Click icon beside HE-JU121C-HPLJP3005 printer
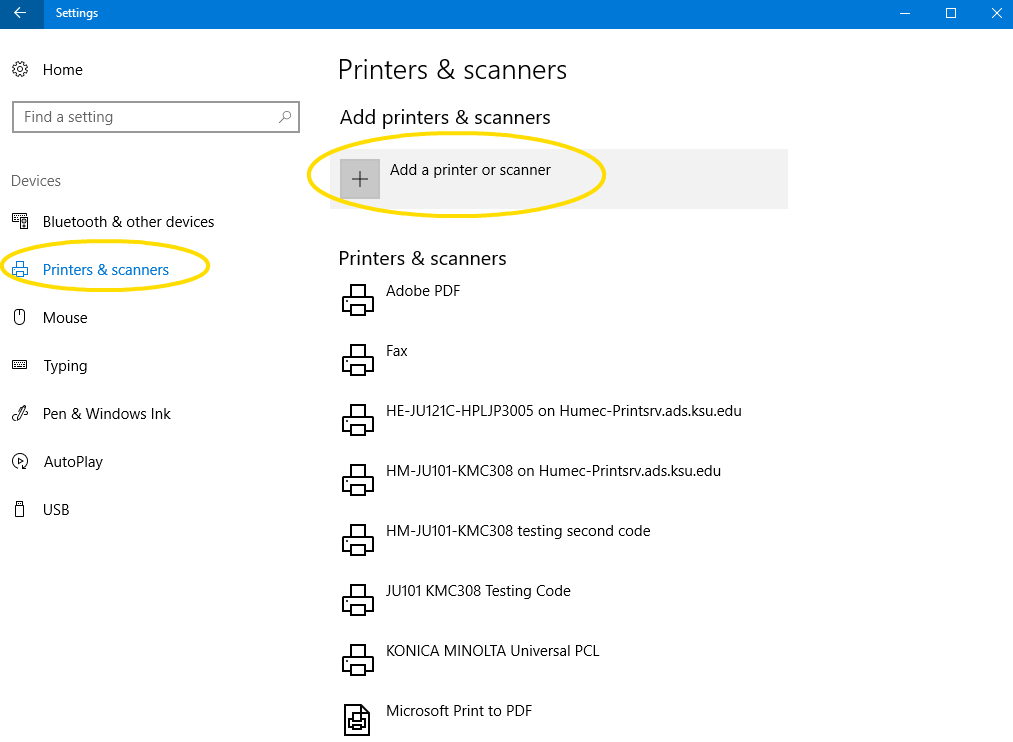 [358, 420]
